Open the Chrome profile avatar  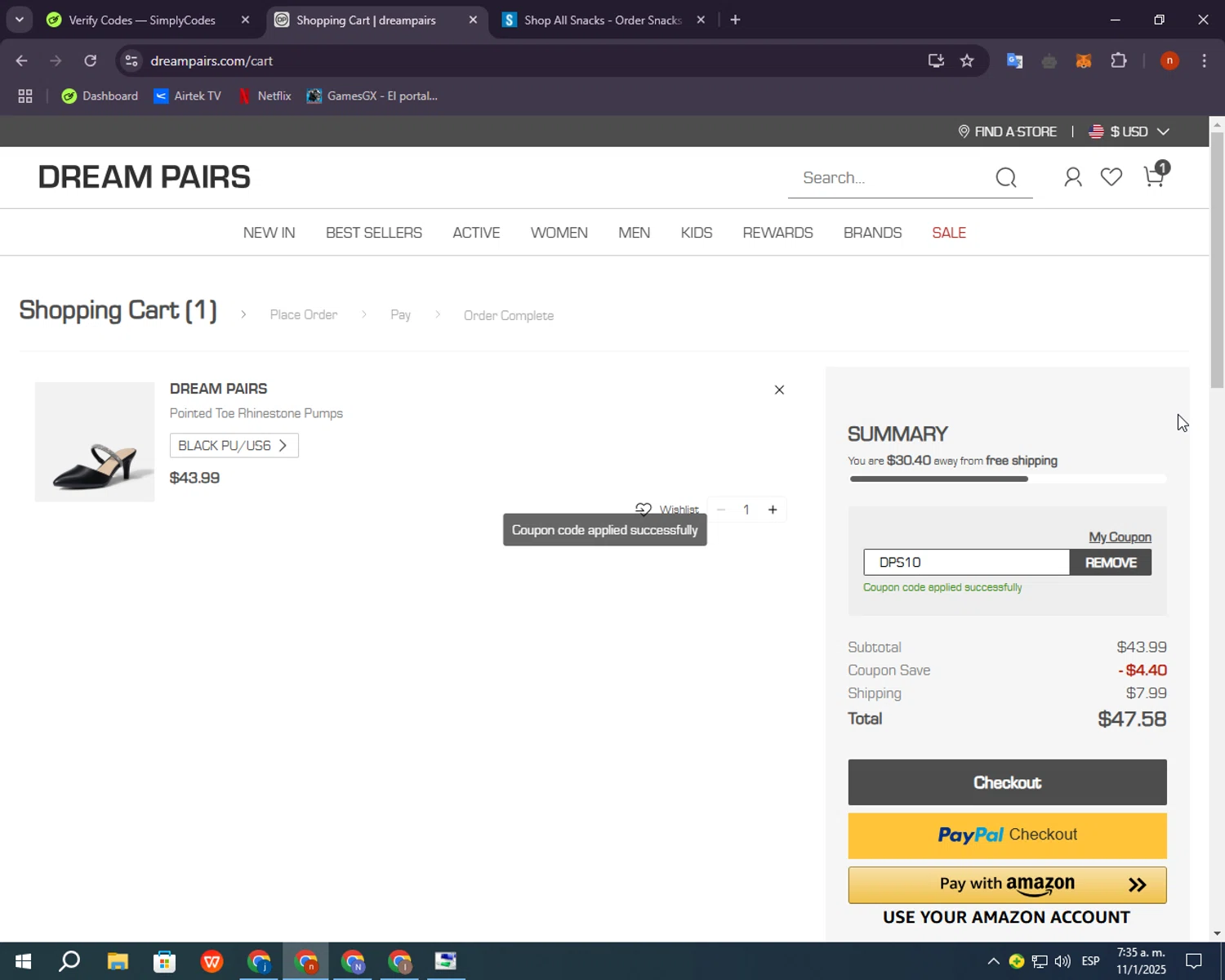pos(1169,60)
